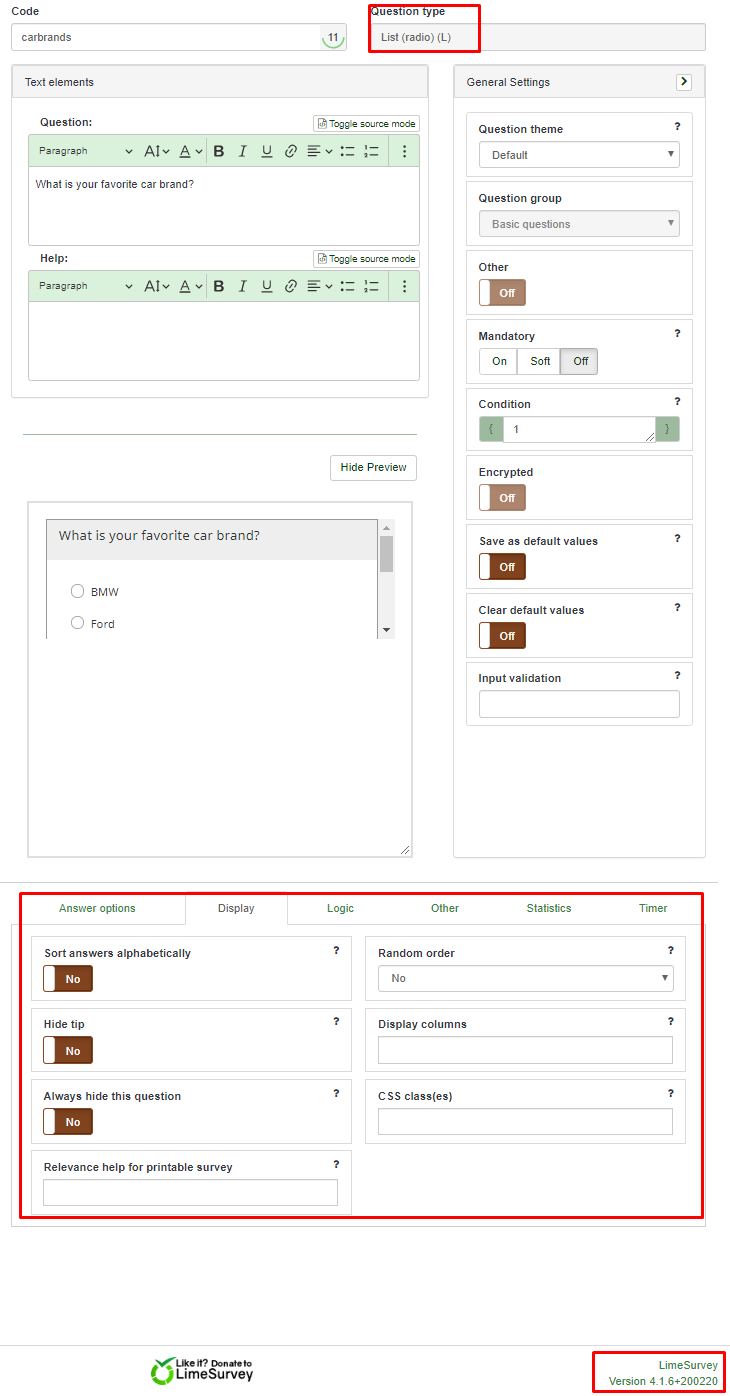Toggle Clear default values switch
Image resolution: width=730 pixels, height=1396 pixels.
coord(502,636)
